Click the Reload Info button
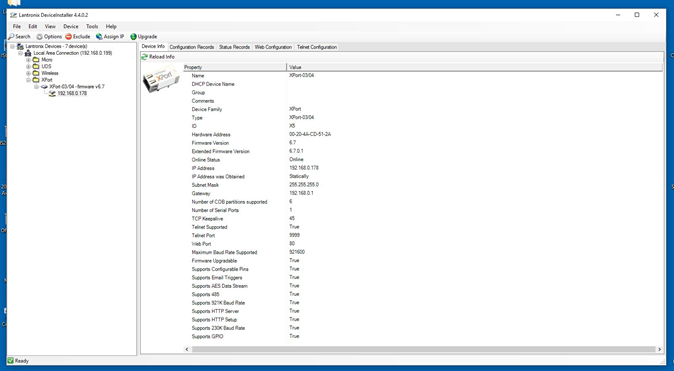Image resolution: width=674 pixels, height=371 pixels. point(158,57)
